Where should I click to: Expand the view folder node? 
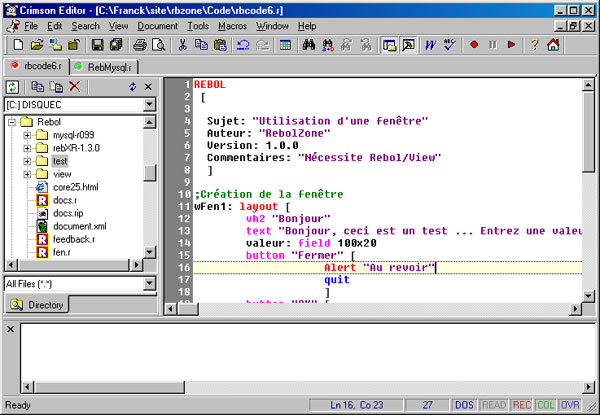pyautogui.click(x=27, y=174)
